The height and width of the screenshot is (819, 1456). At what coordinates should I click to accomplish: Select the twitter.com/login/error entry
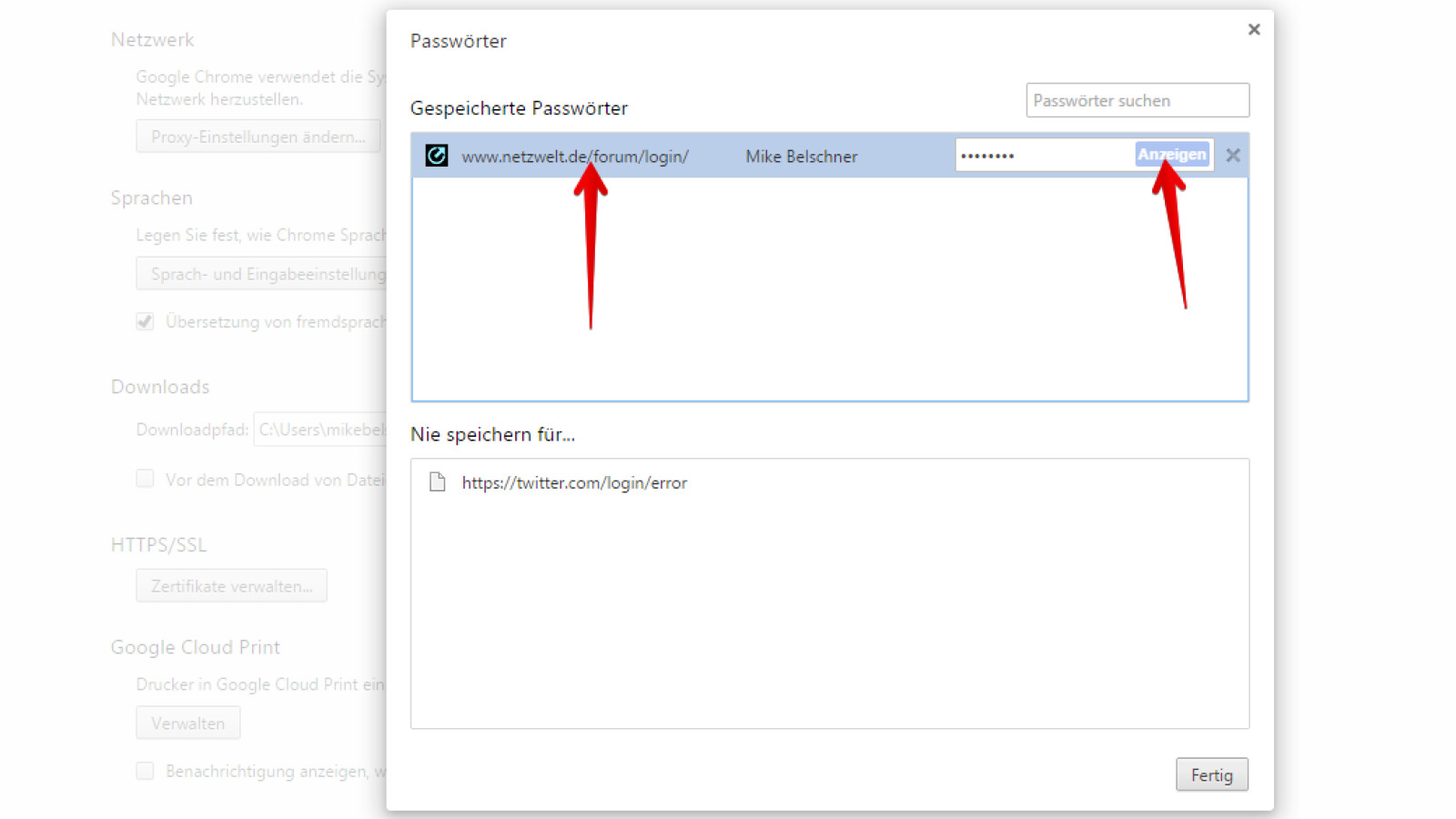(574, 482)
